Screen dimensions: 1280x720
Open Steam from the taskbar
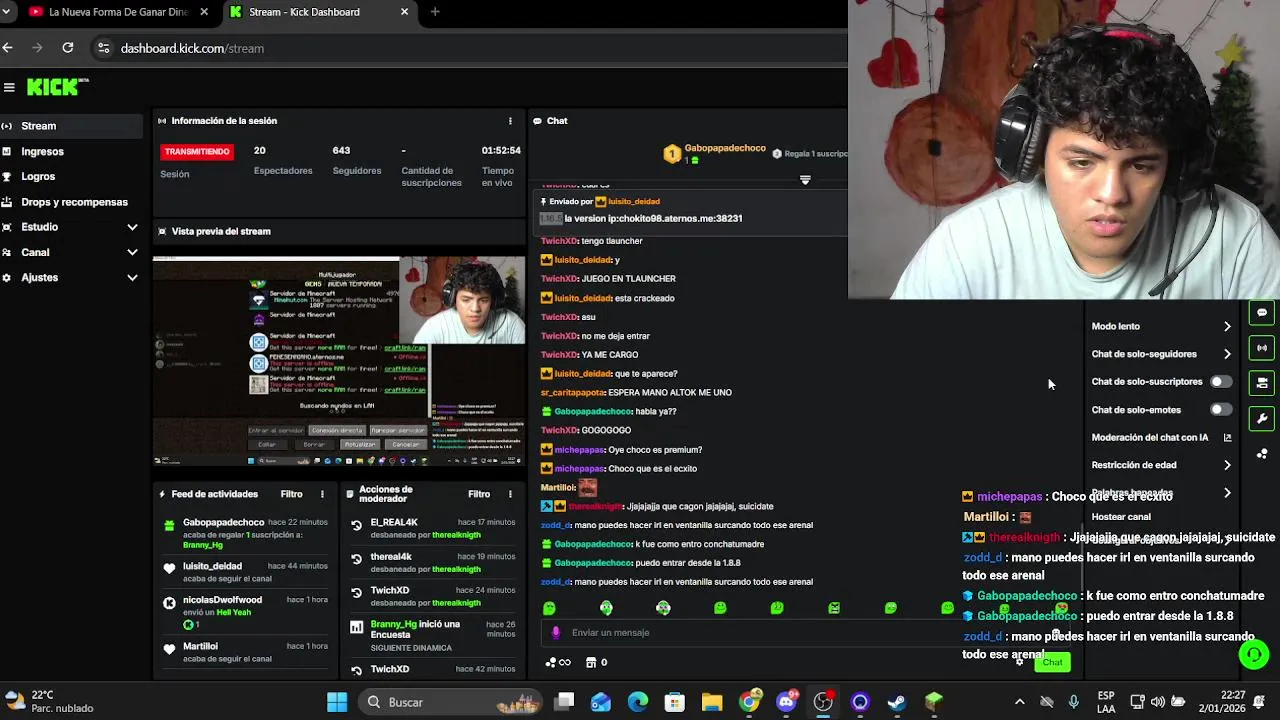point(897,702)
